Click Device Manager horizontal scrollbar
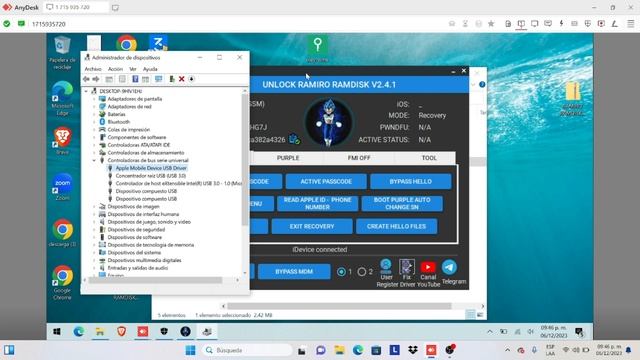 coord(156,280)
